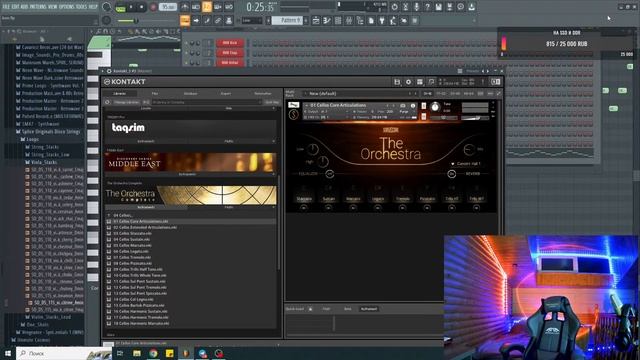Select Staccato articulation button
The width and height of the screenshot is (640, 360).
[304, 199]
